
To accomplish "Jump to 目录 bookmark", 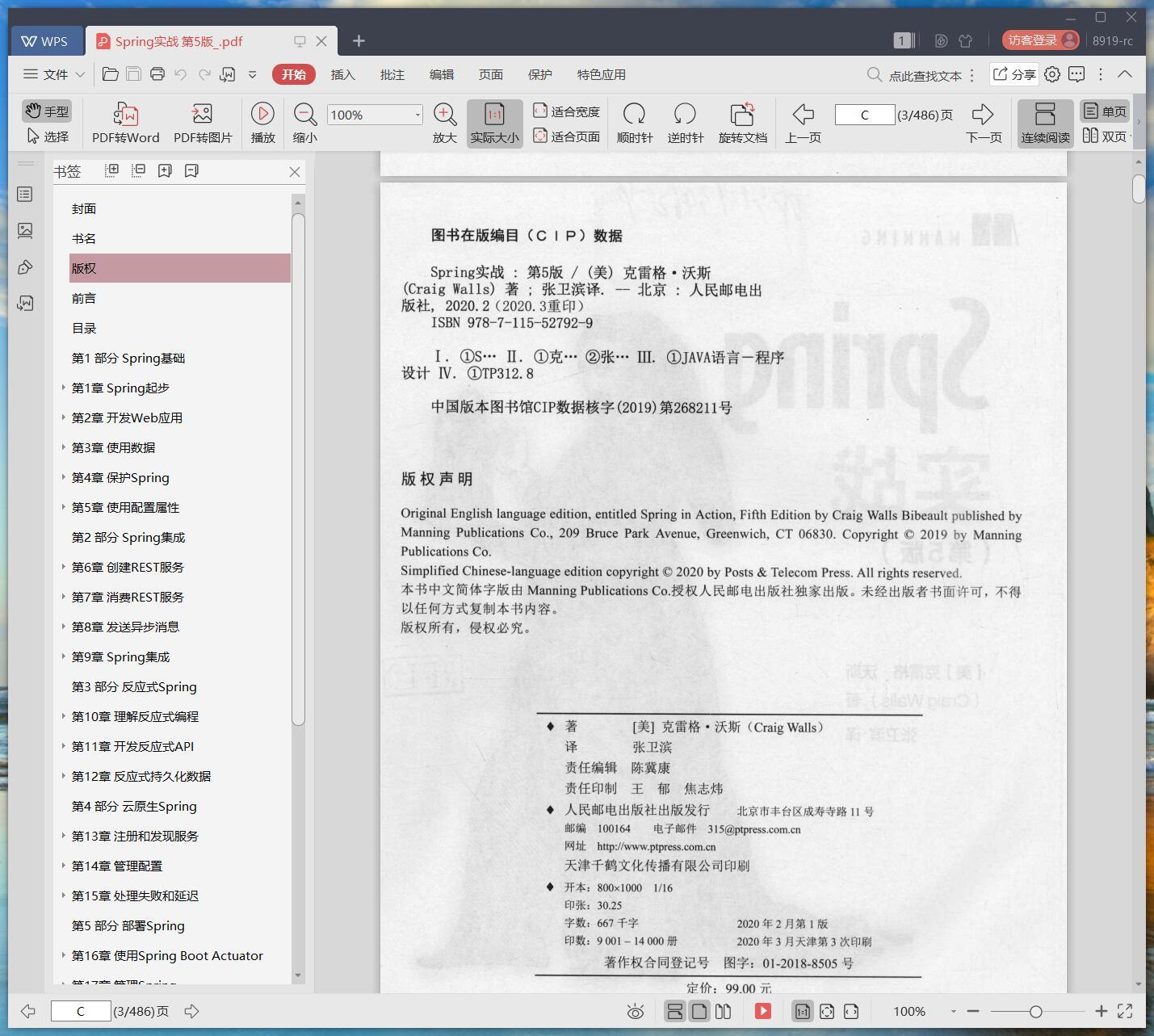I will click(84, 328).
